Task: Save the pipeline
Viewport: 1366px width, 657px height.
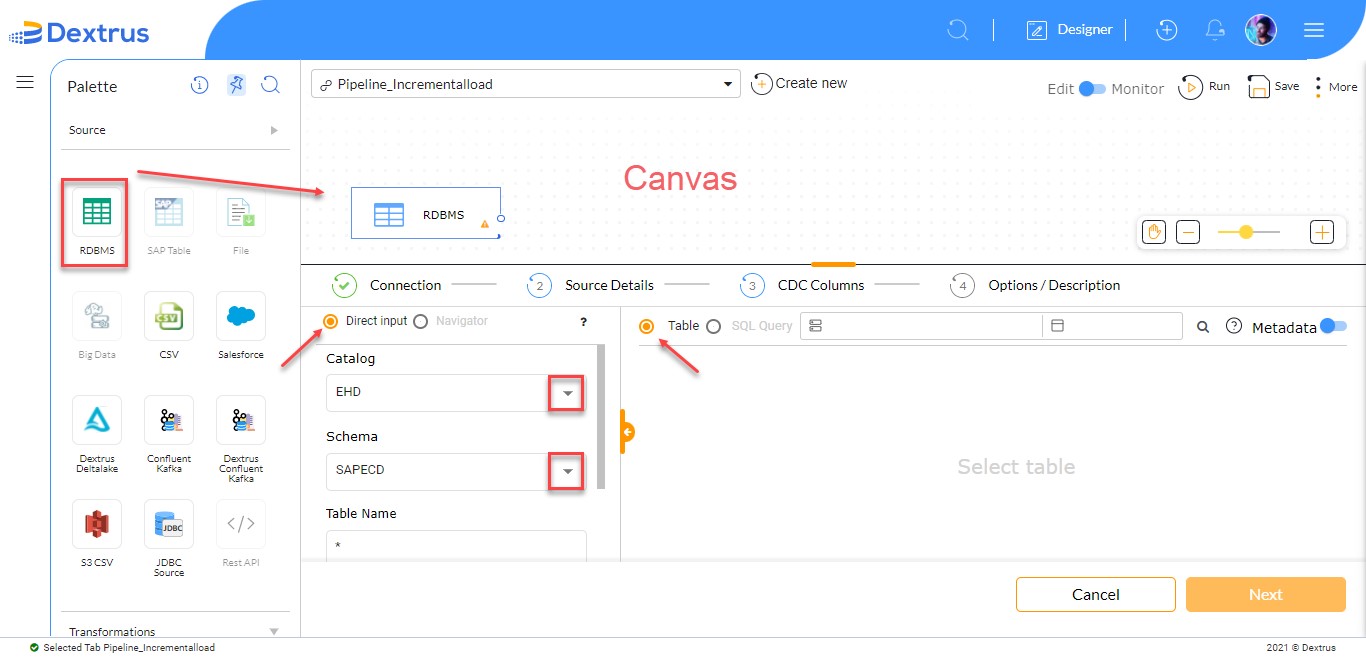Action: (x=1273, y=87)
